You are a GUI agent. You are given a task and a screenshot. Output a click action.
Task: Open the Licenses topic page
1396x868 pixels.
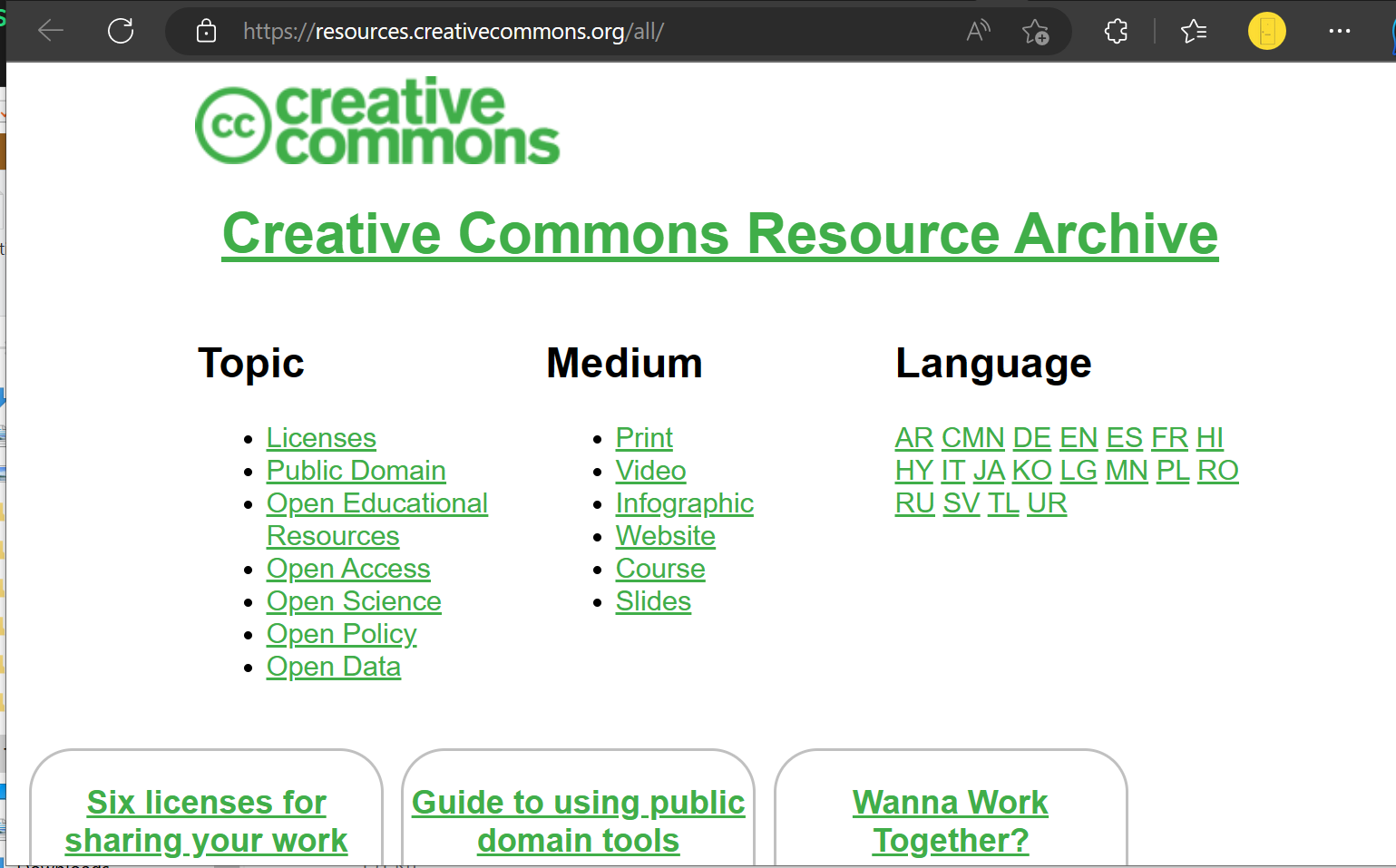(x=320, y=437)
